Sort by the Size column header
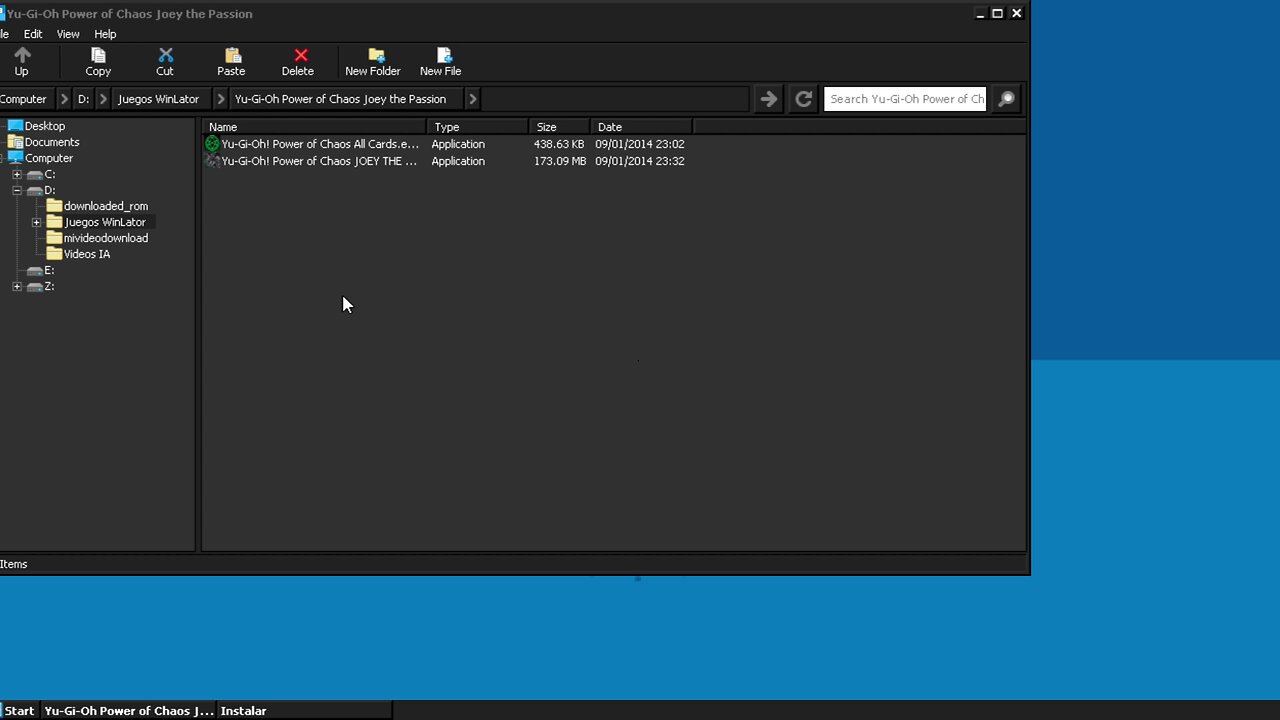This screenshot has height=720, width=1280. [x=560, y=127]
